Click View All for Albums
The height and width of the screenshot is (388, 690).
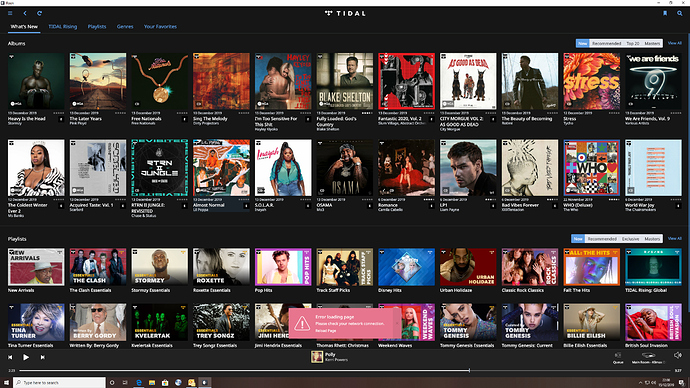click(x=675, y=43)
